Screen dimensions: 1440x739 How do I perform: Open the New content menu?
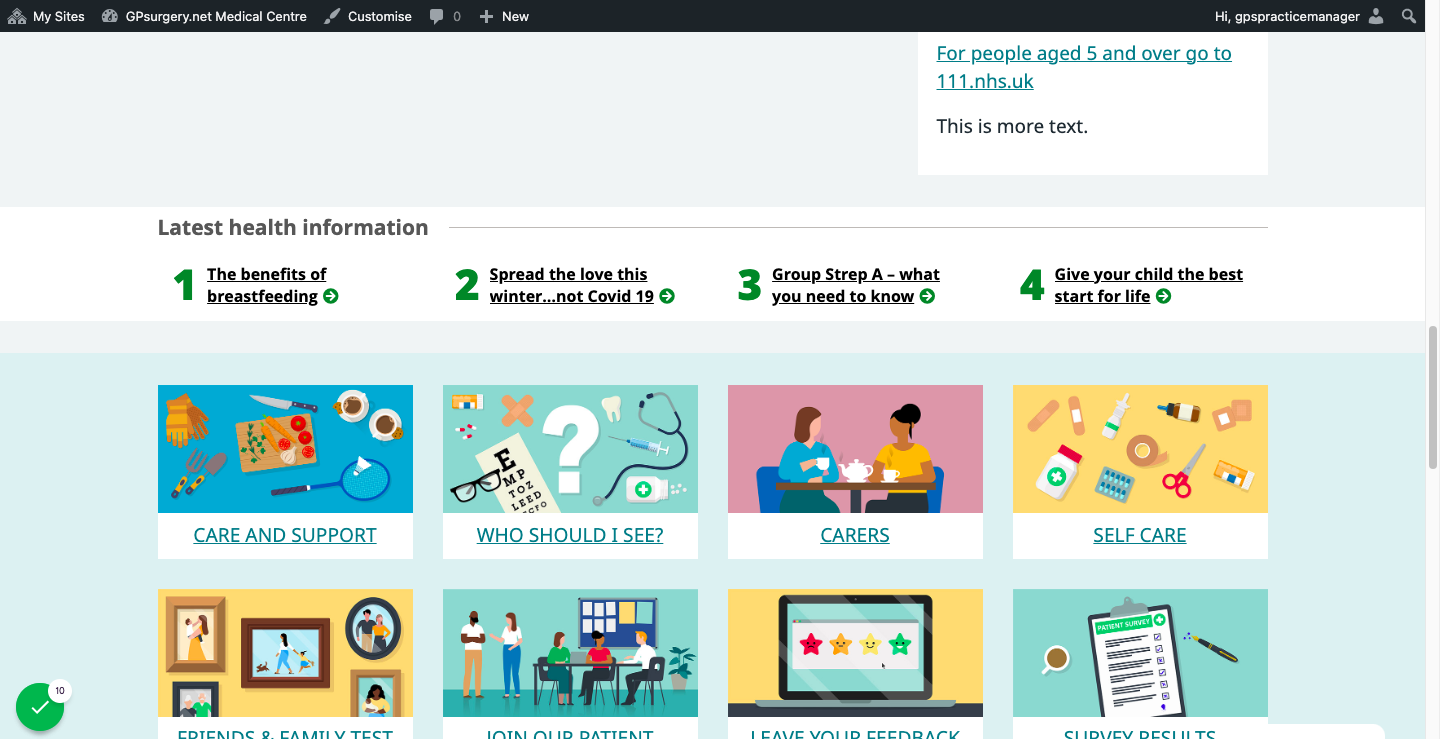pyautogui.click(x=504, y=16)
